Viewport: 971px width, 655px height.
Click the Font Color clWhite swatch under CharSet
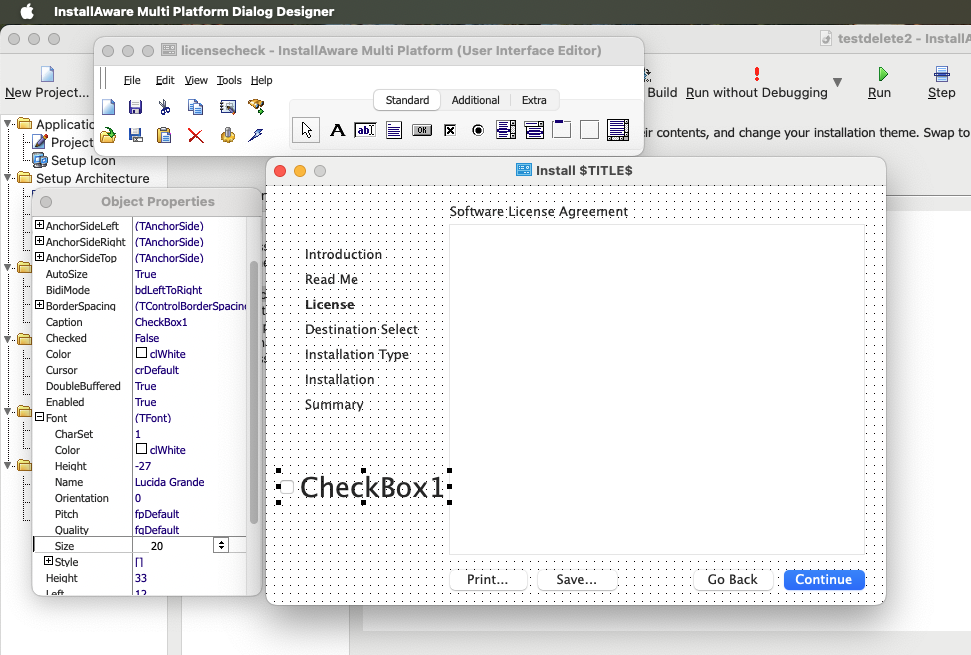pos(141,449)
